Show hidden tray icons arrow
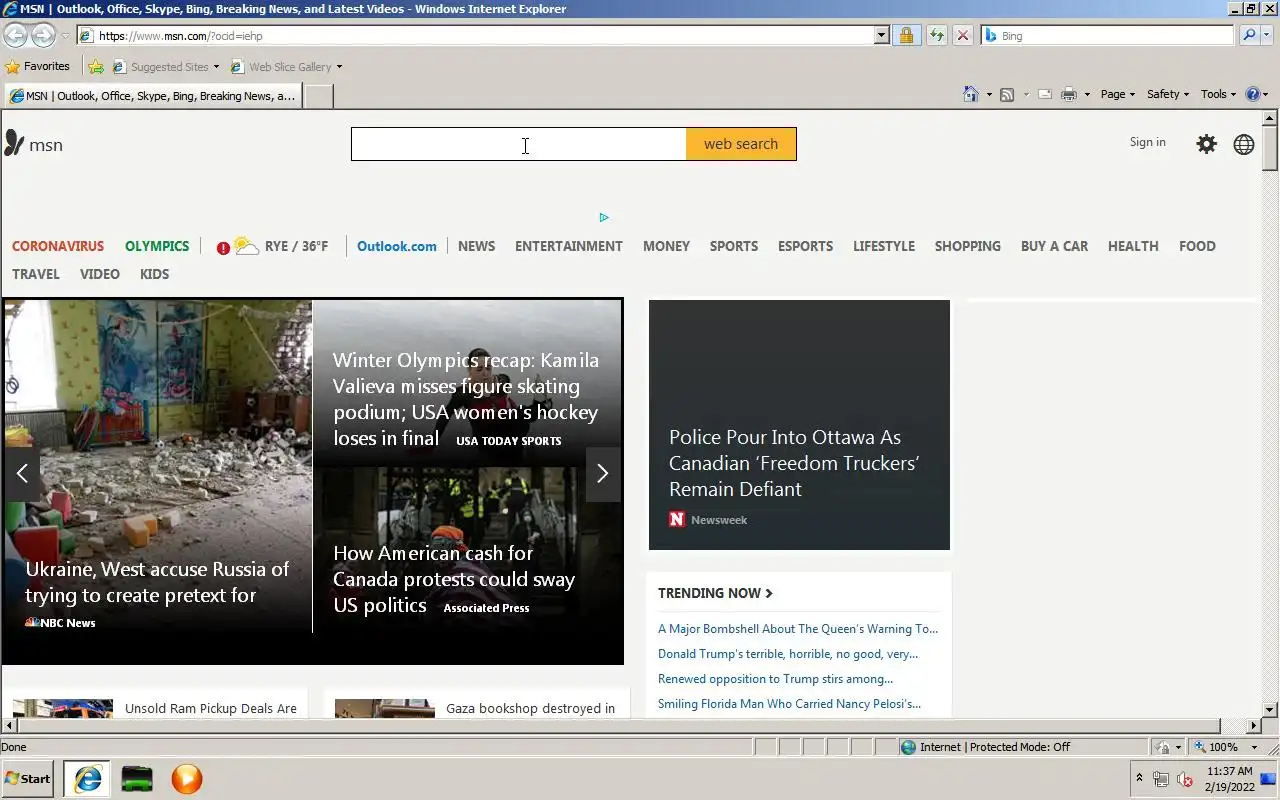Image resolution: width=1280 pixels, height=800 pixels. pos(1139,777)
